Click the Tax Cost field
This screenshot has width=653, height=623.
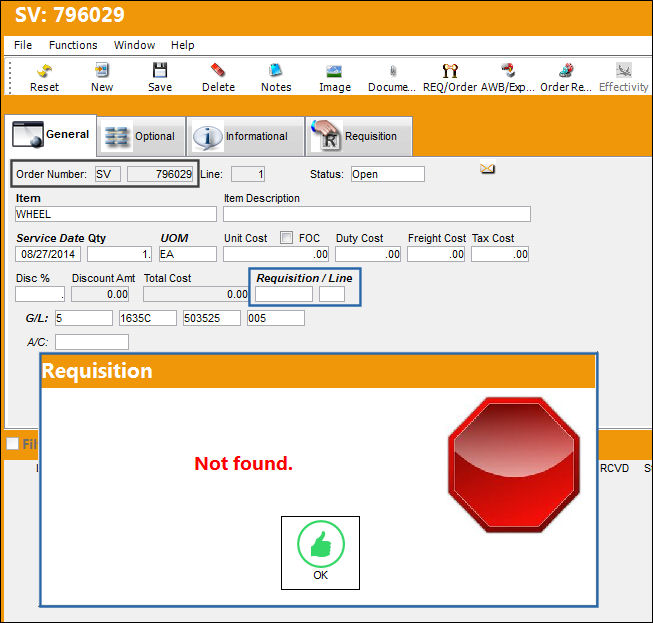(x=500, y=254)
